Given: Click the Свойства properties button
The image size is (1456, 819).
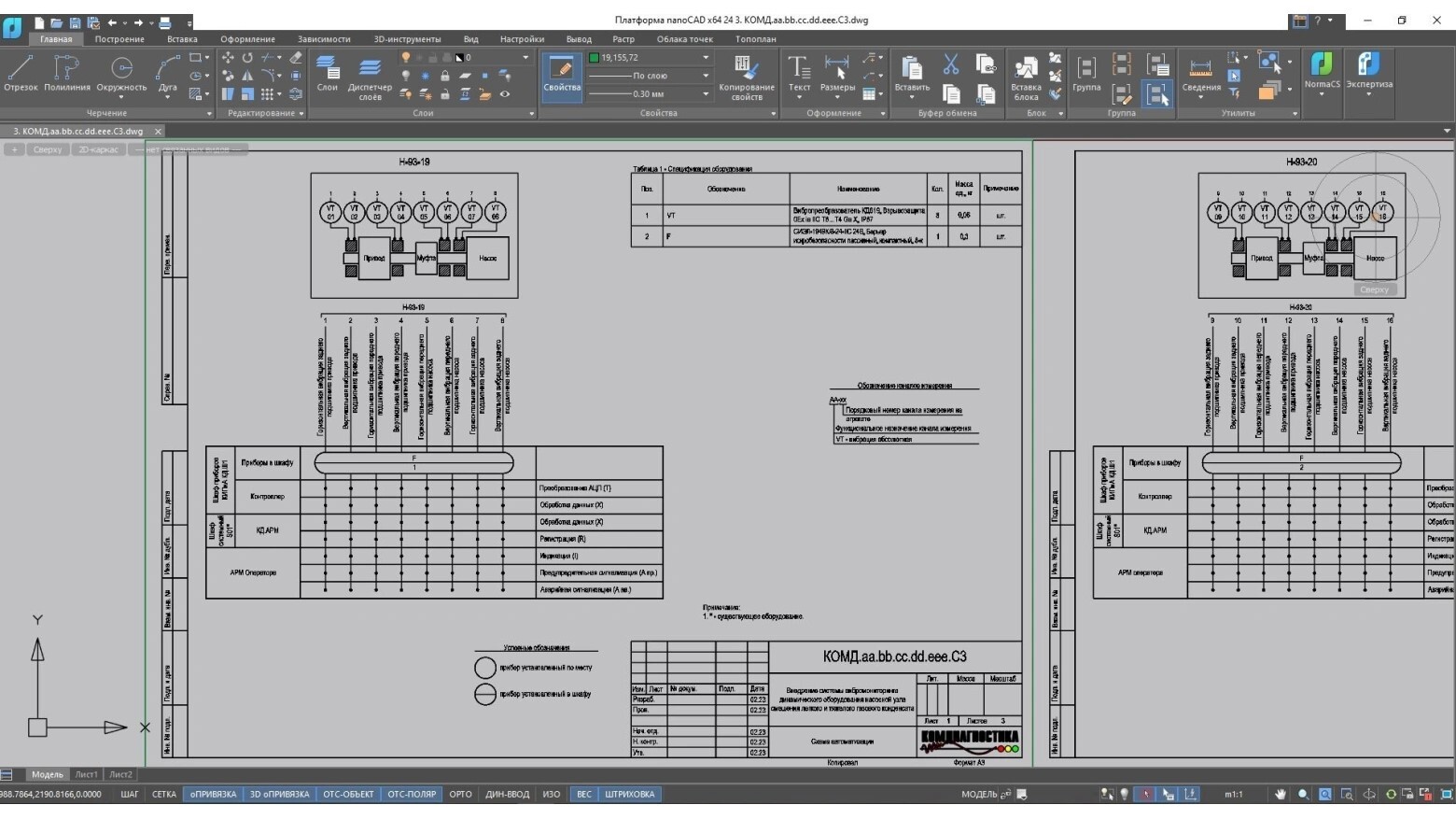Looking at the screenshot, I should (x=562, y=75).
